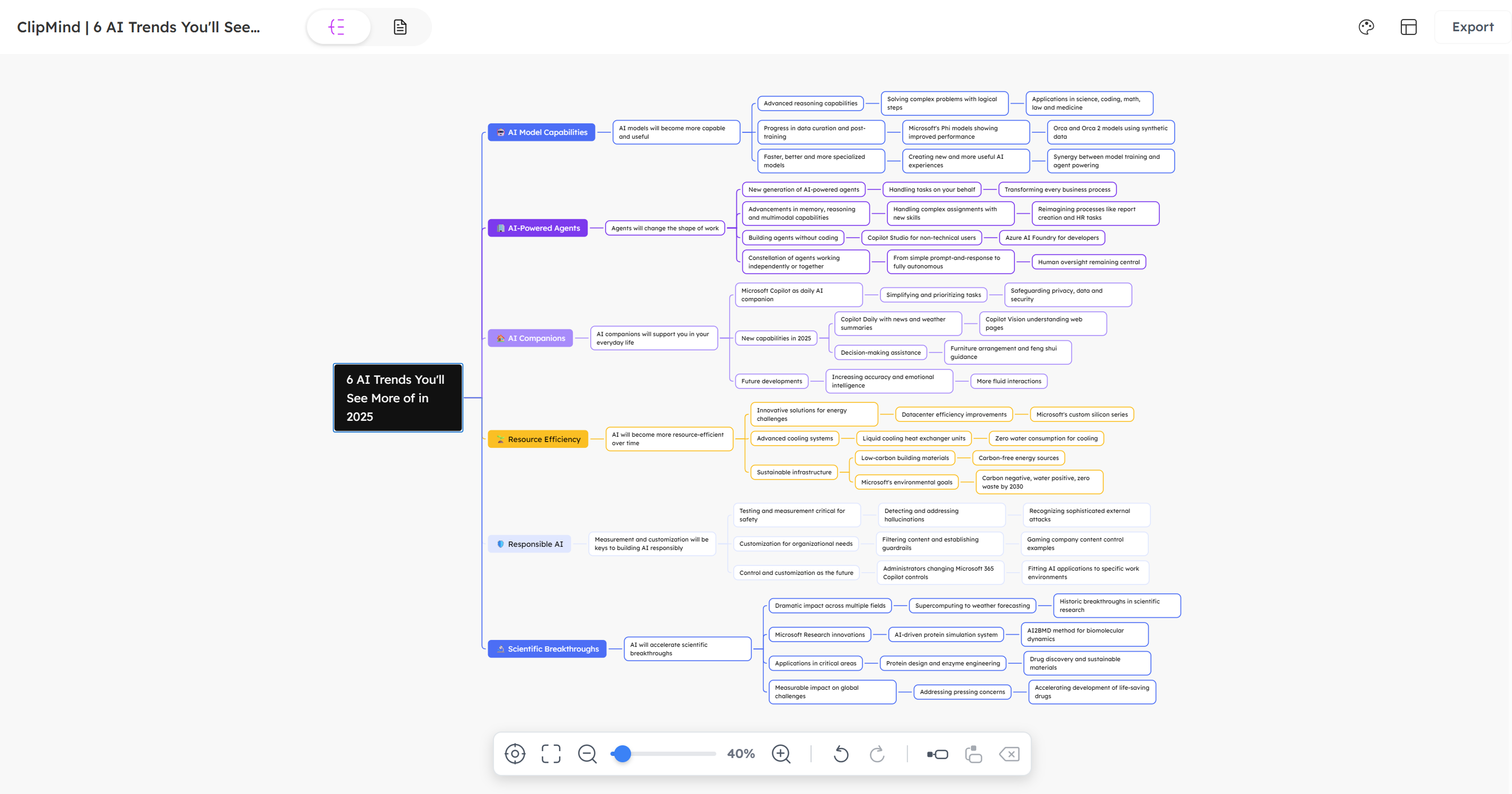Open the theme color palette icon
The image size is (1512, 794).
pyautogui.click(x=1366, y=27)
